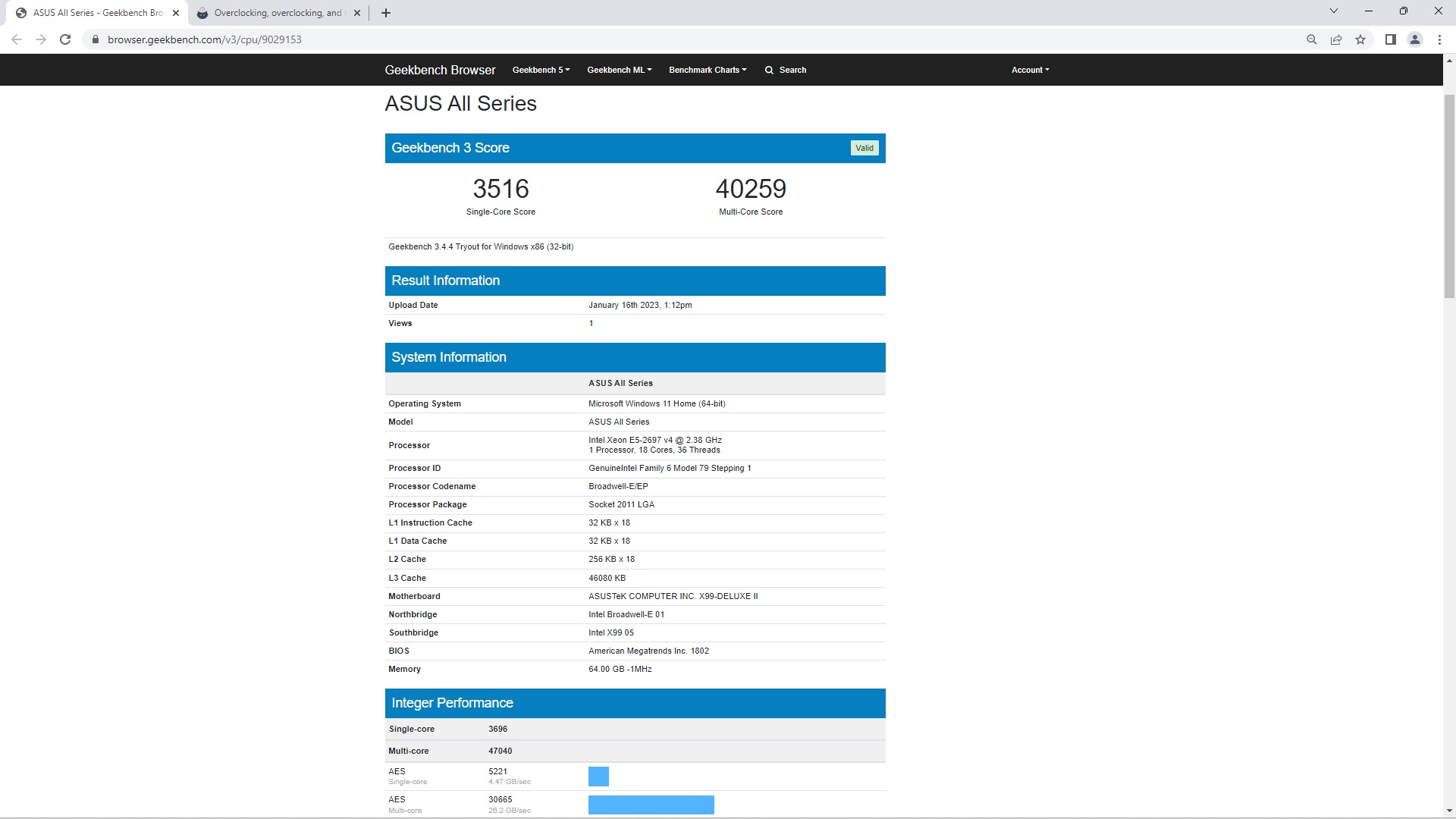Click the lock icon in address bar
This screenshot has width=1456, height=819.
tap(95, 39)
